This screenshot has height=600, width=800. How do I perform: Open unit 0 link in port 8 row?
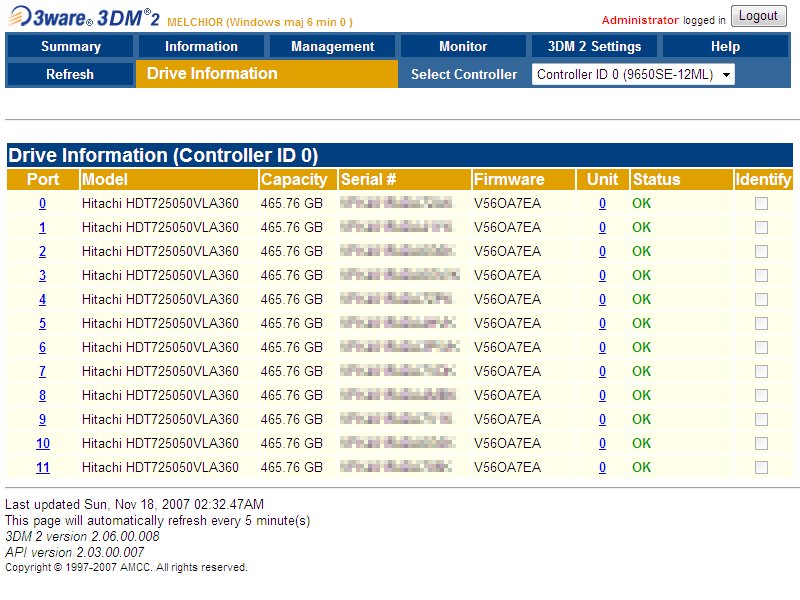click(x=603, y=395)
